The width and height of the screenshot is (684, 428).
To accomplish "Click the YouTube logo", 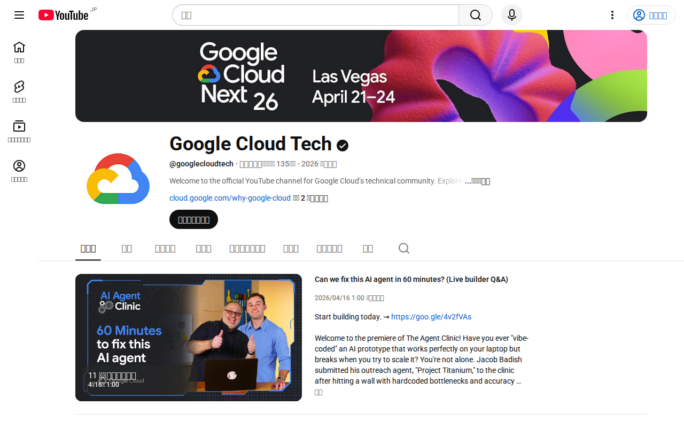I will tap(64, 15).
